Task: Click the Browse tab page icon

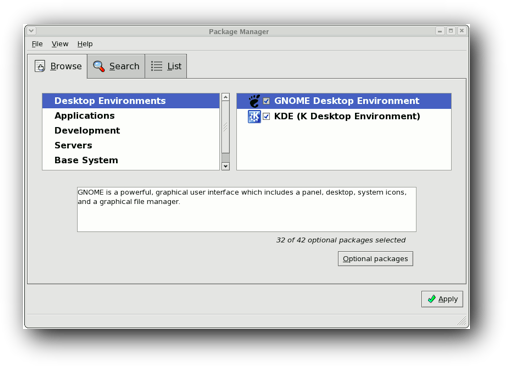Action: click(x=40, y=66)
